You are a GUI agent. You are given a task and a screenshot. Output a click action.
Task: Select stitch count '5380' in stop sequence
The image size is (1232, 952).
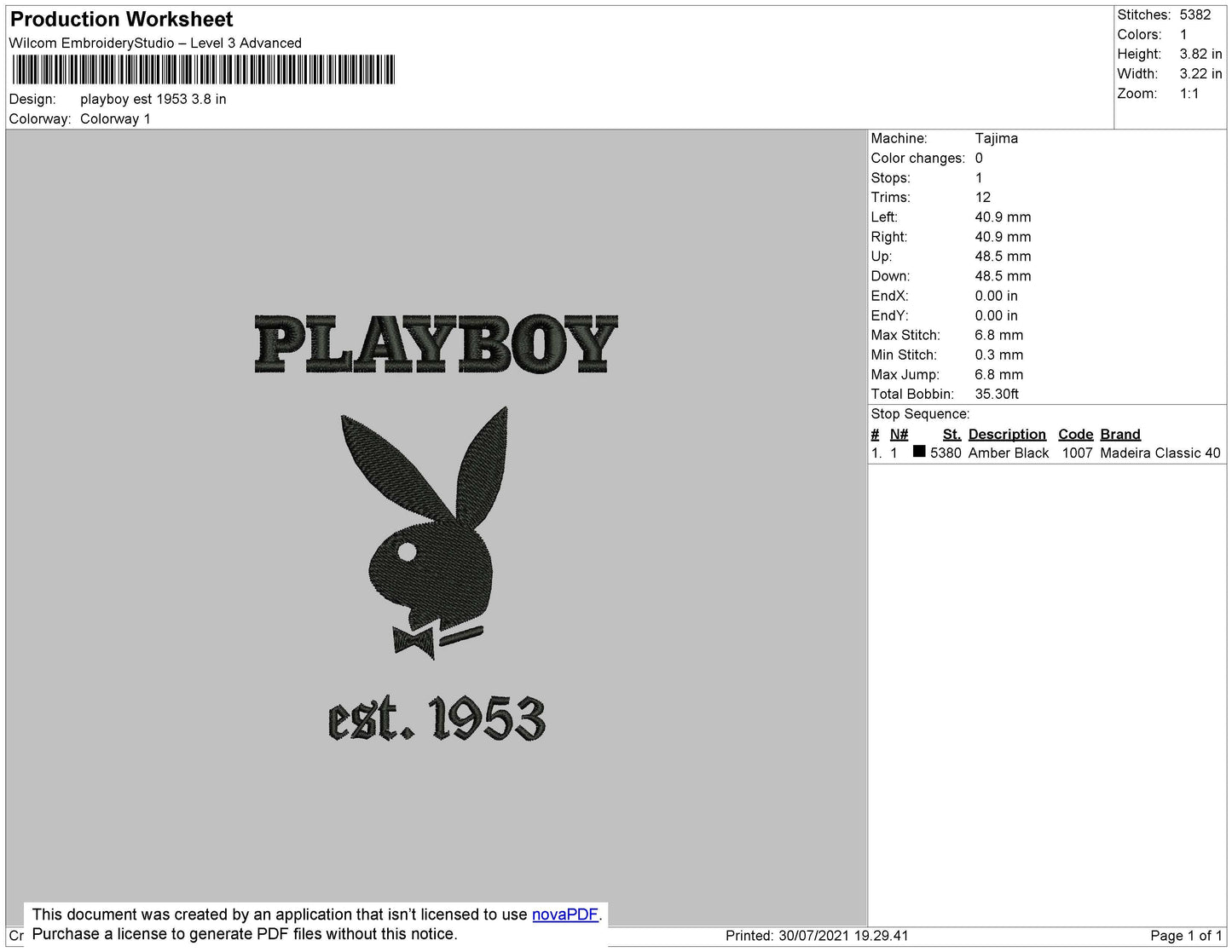pos(946,453)
